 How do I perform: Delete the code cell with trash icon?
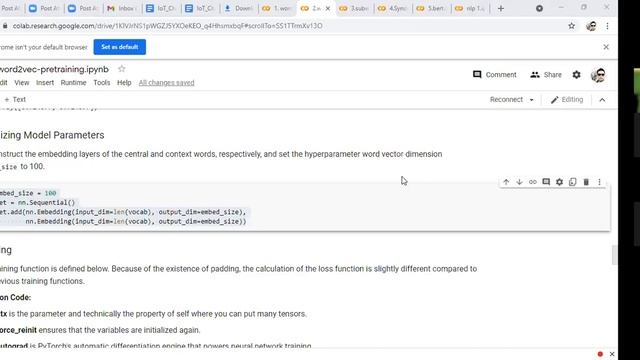586,182
